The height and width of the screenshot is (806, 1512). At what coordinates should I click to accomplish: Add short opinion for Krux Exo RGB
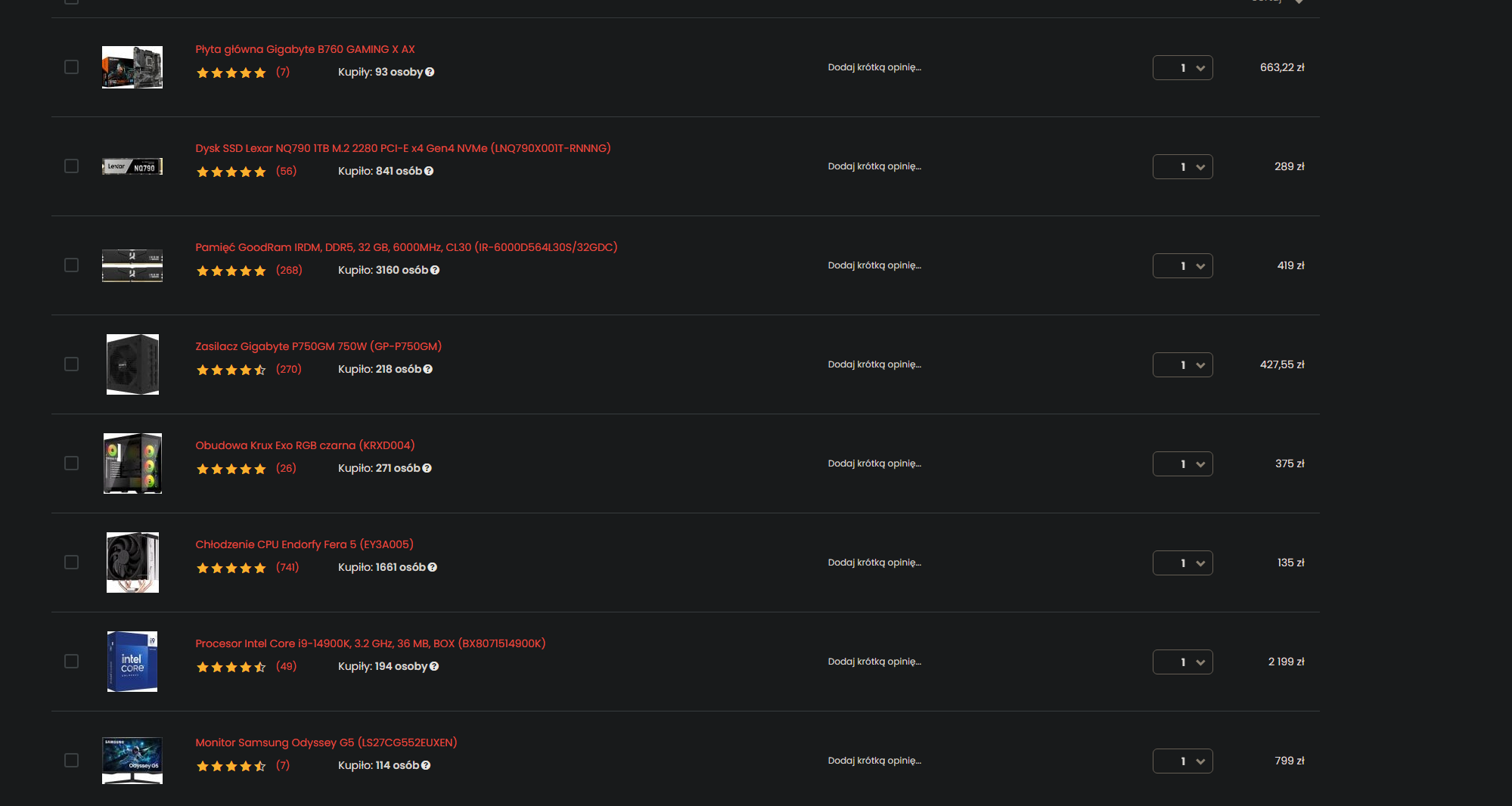point(874,463)
